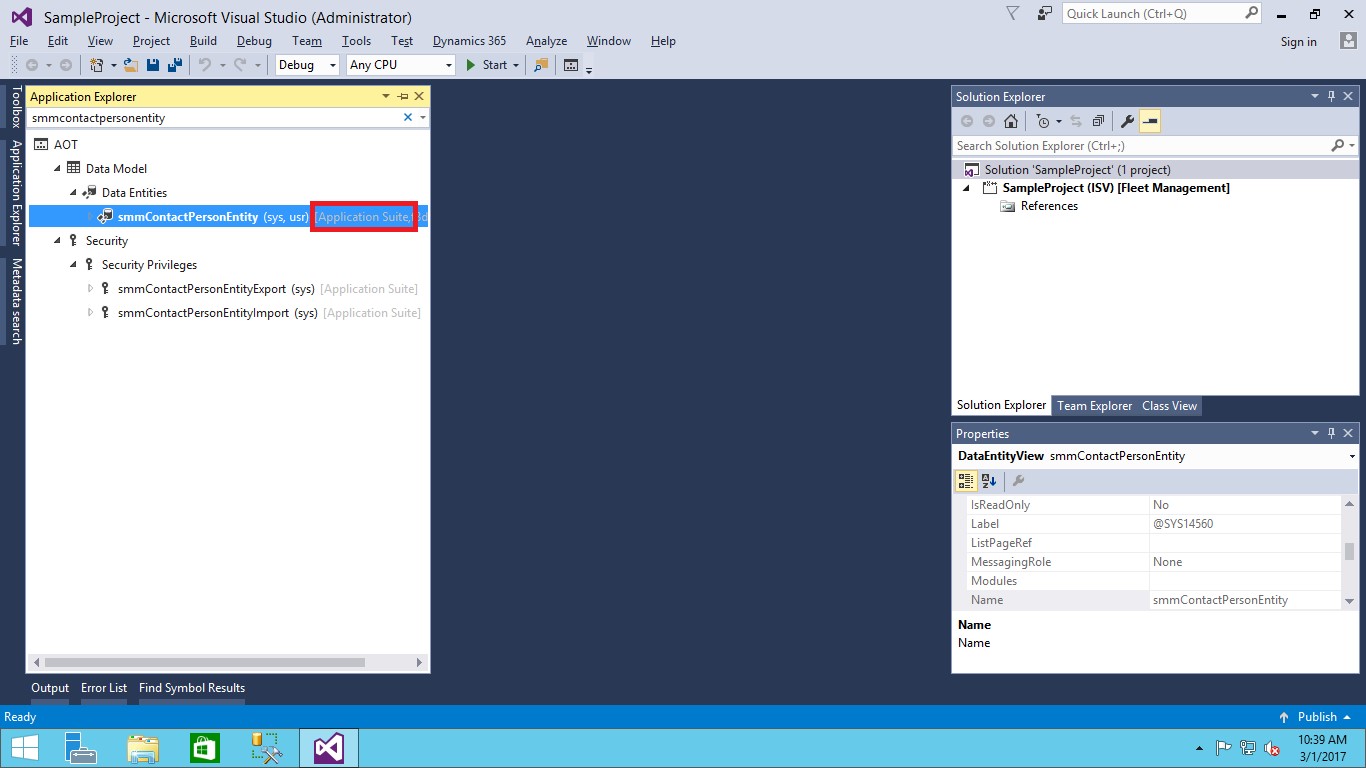
Task: Click the Pending Changes Filter clock icon
Action: pos(1043,121)
